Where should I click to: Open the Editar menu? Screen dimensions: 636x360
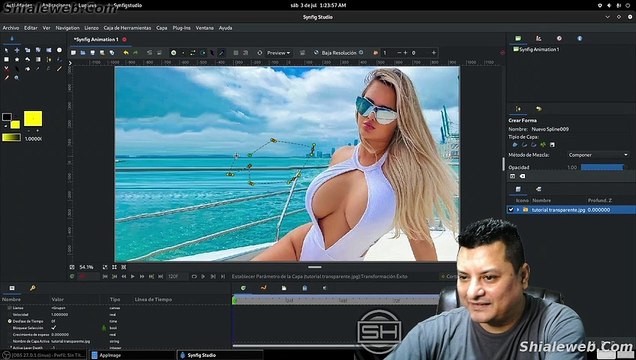(x=30, y=28)
